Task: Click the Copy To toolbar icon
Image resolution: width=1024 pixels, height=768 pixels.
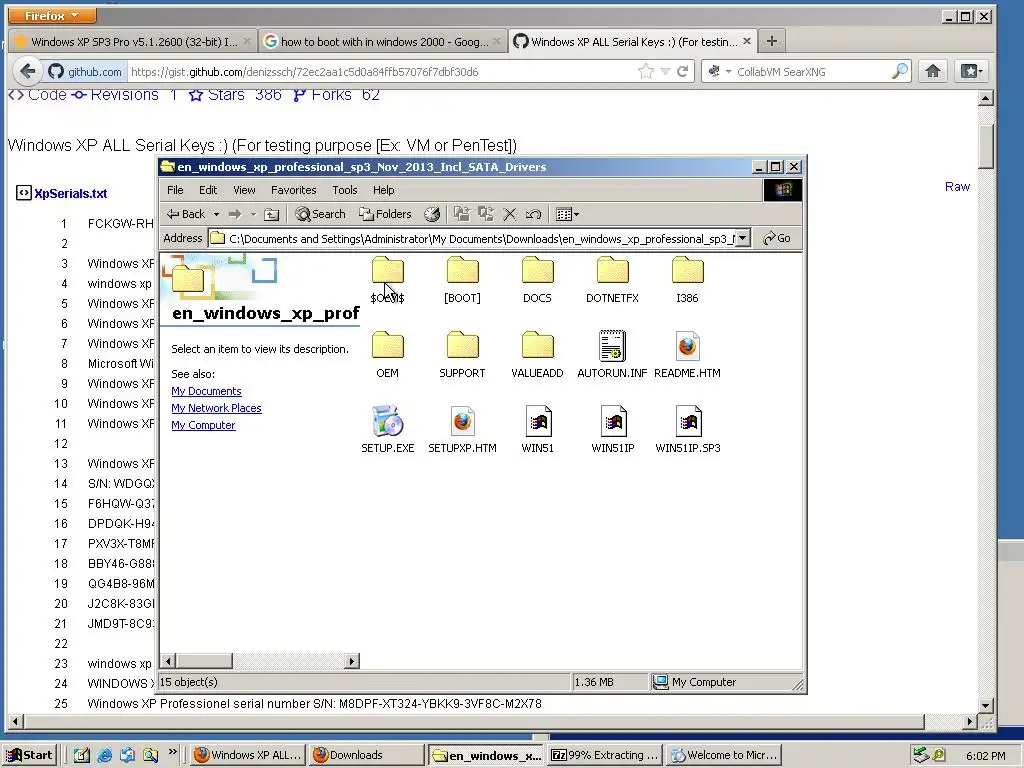Action: 486,214
